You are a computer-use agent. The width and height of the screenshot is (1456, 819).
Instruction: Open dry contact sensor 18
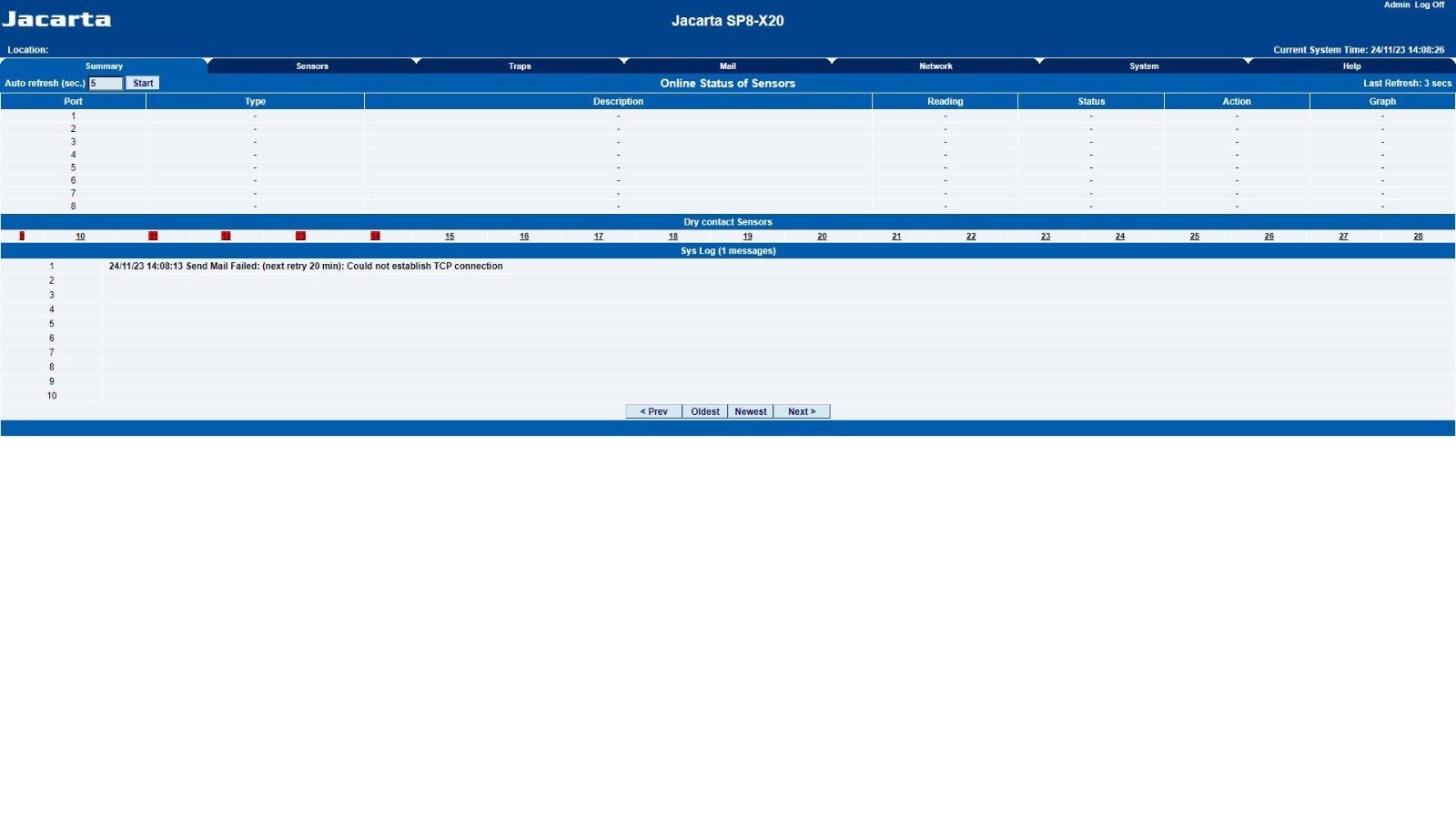(x=673, y=237)
